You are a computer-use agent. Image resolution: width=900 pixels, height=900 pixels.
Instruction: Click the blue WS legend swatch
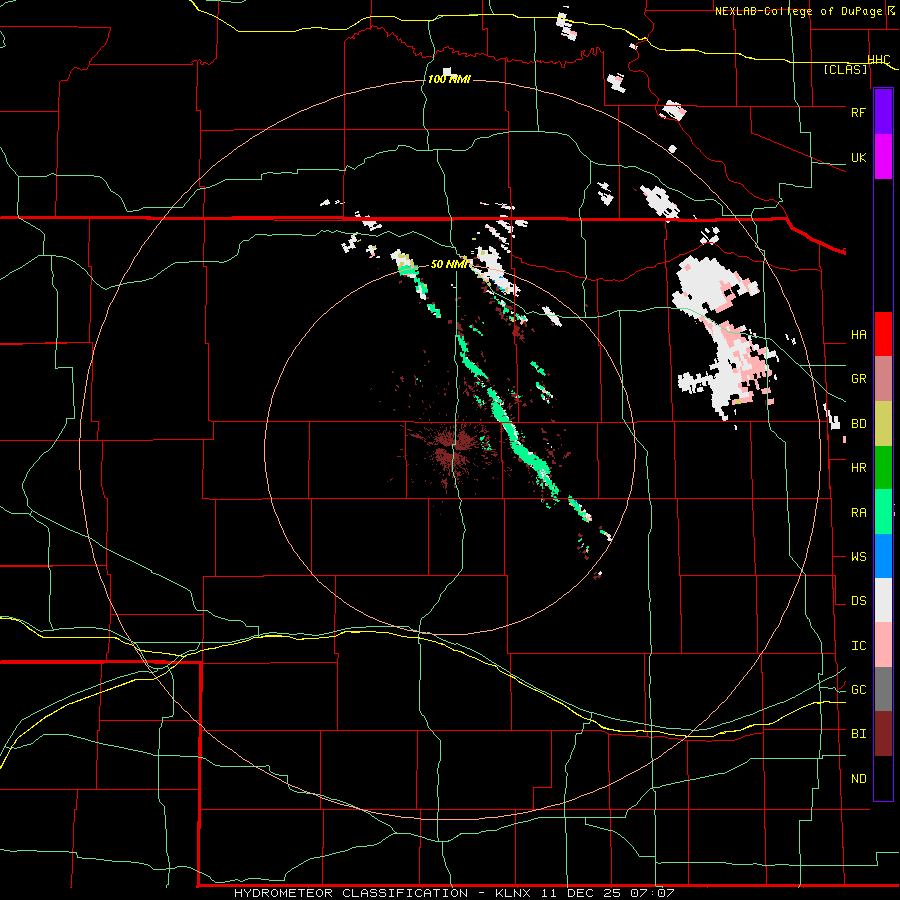[x=883, y=556]
